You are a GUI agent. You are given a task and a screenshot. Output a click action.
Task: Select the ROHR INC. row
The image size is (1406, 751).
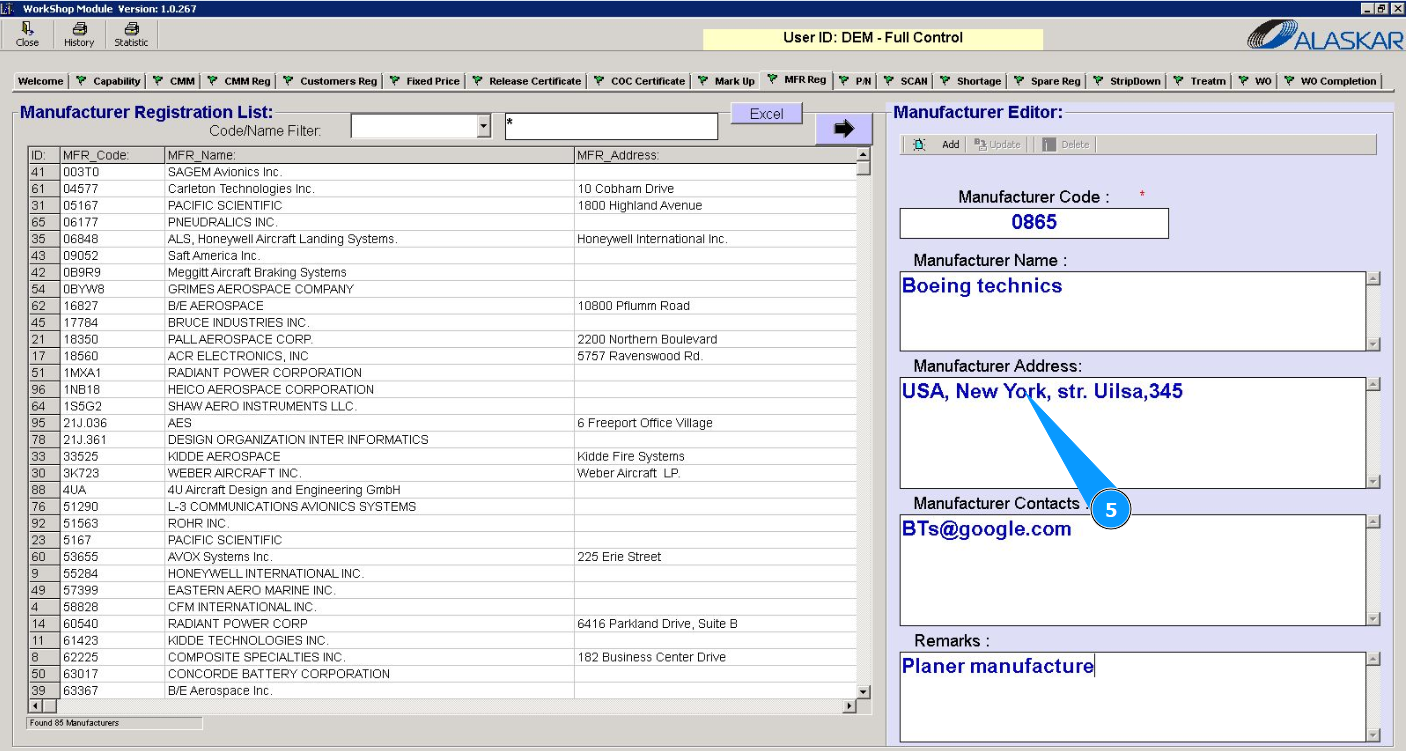(442, 523)
